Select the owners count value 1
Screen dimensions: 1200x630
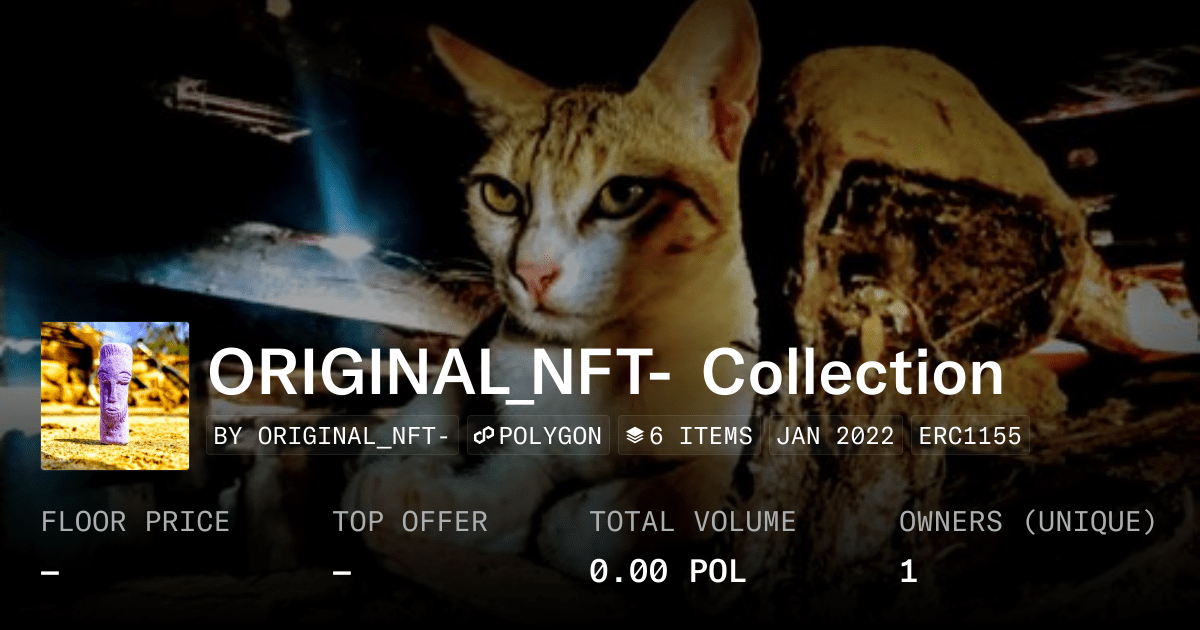coord(908,572)
